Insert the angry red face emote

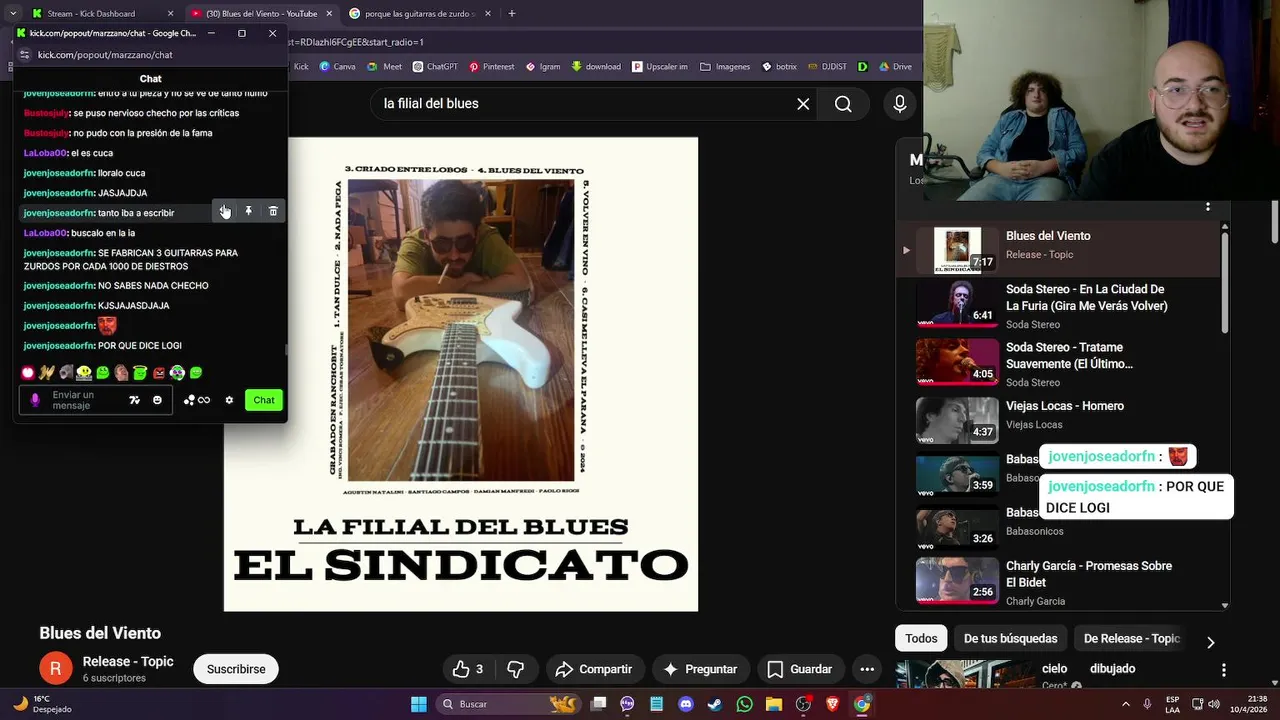(158, 373)
